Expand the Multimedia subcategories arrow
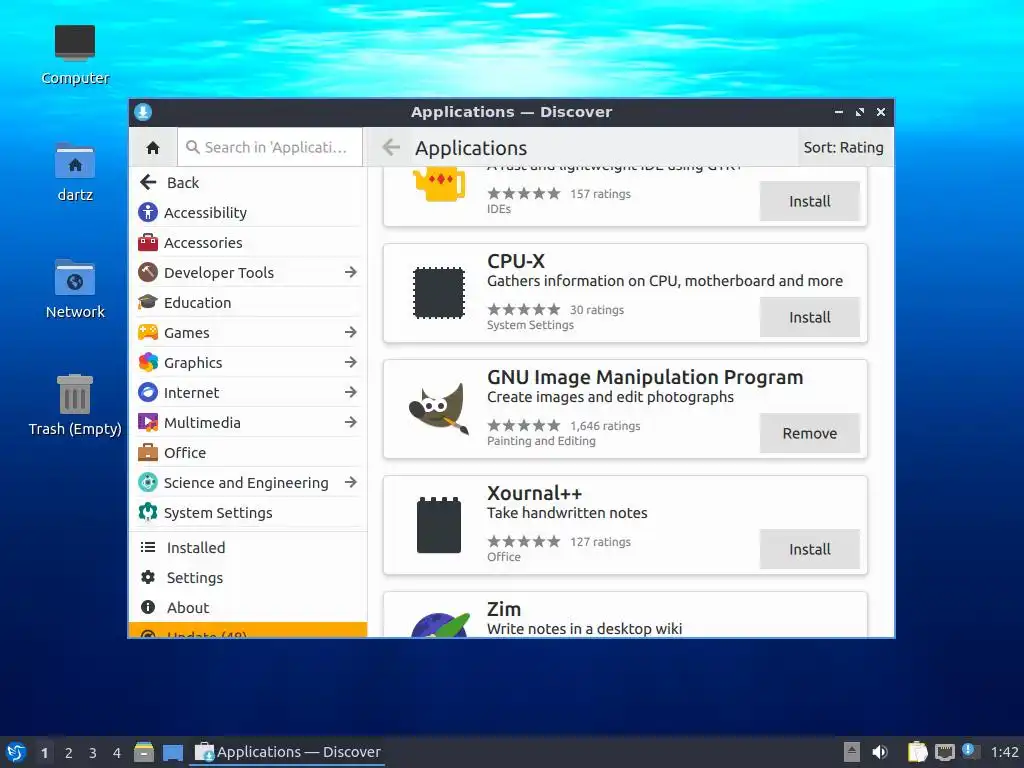1024x768 pixels. pos(351,423)
